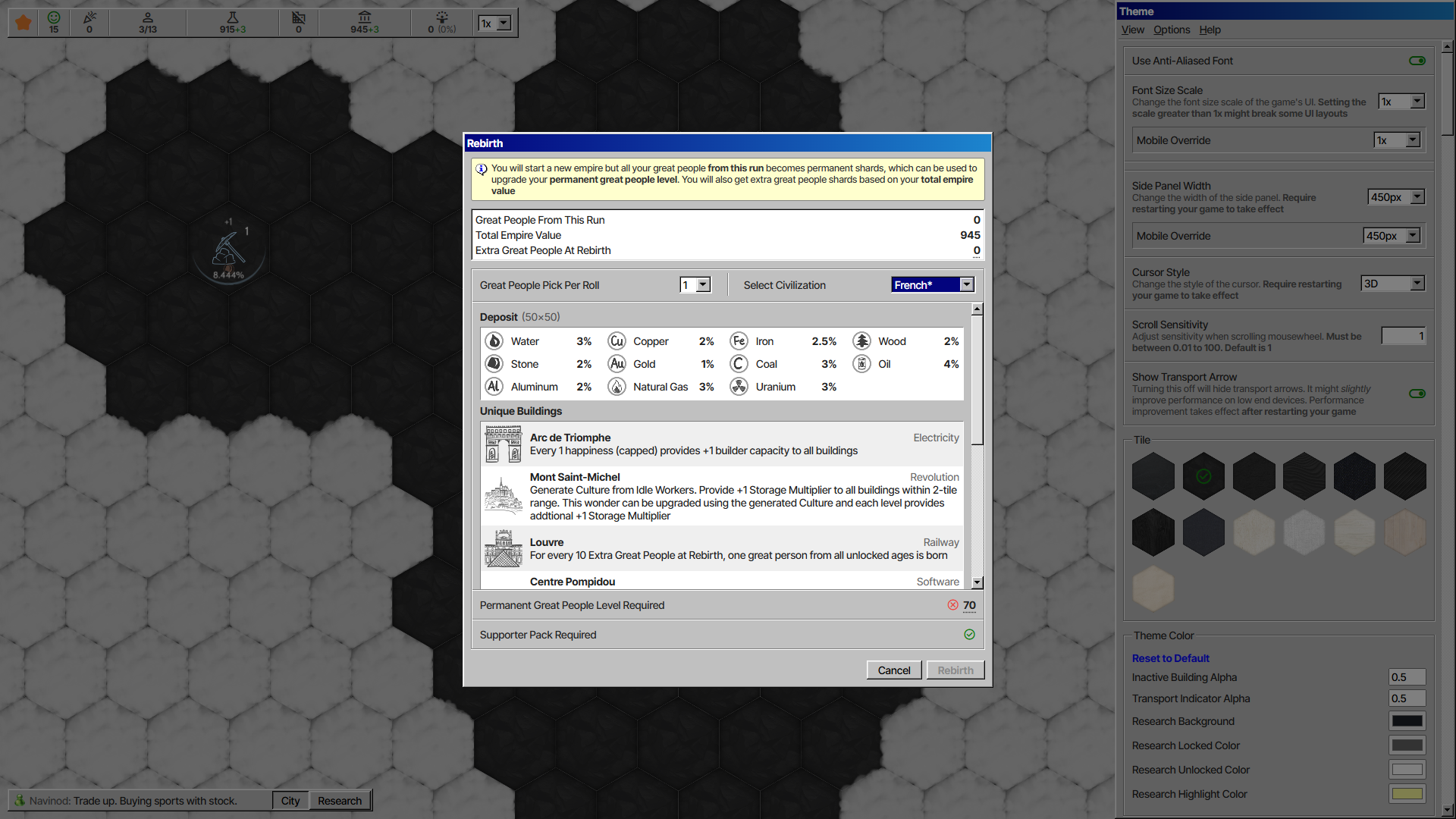1456x819 pixels.
Task: Click the Theme panel scroll up arrow
Action: point(1447,46)
